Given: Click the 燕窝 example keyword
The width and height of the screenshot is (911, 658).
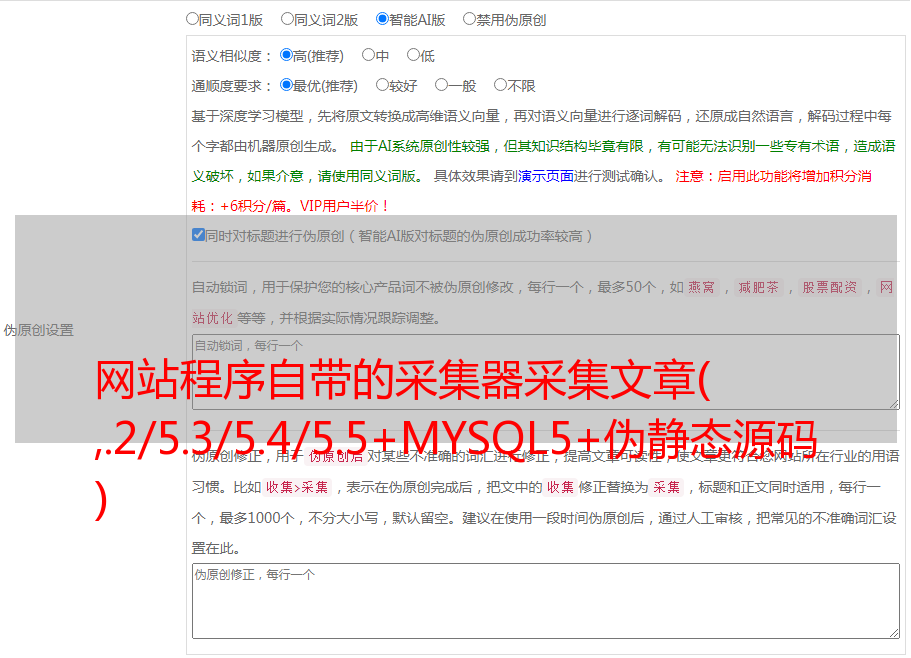Looking at the screenshot, I should point(702,287).
